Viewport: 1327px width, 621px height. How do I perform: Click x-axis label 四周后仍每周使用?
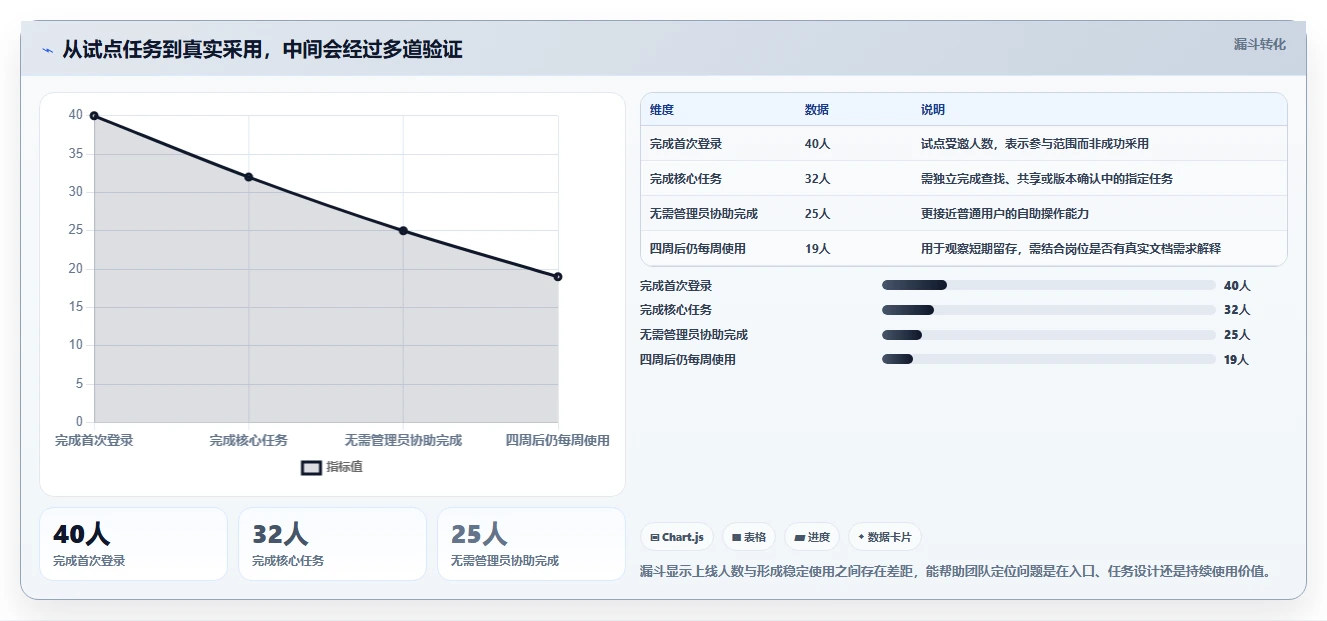558,440
